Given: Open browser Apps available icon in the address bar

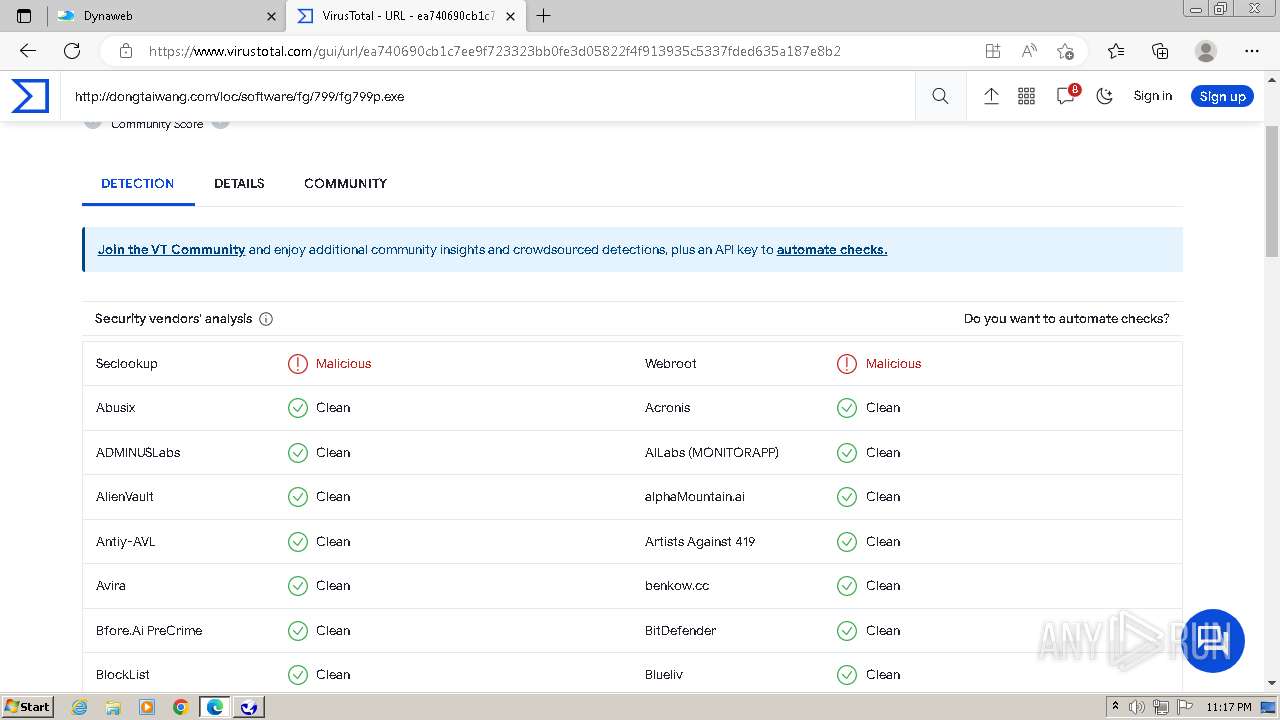Looking at the screenshot, I should [x=992, y=51].
